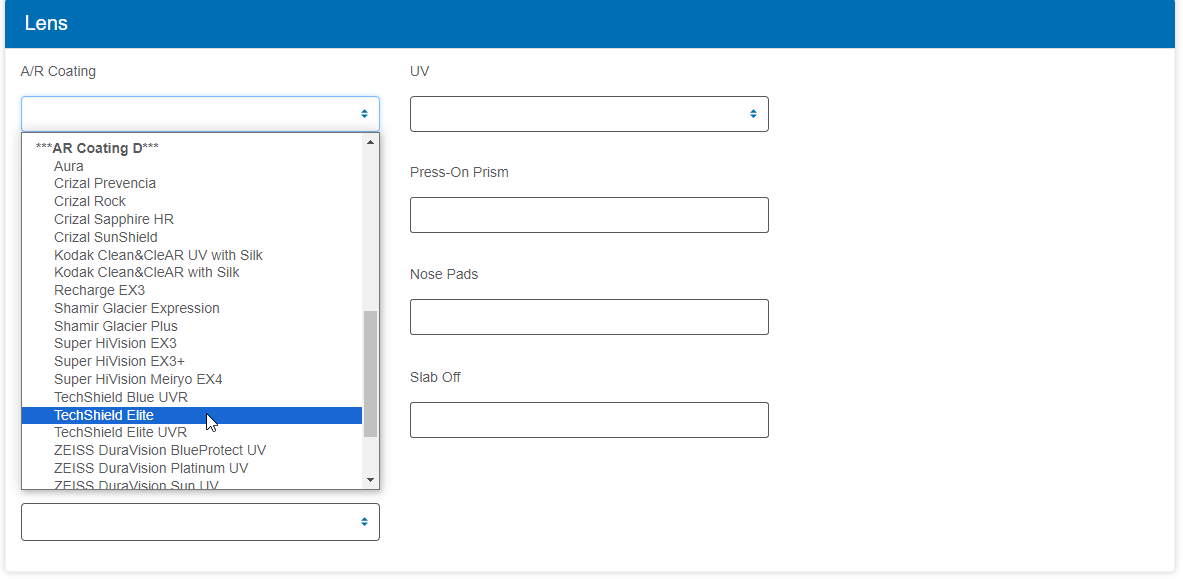Open the A/R Coating dropdown

click(x=200, y=114)
